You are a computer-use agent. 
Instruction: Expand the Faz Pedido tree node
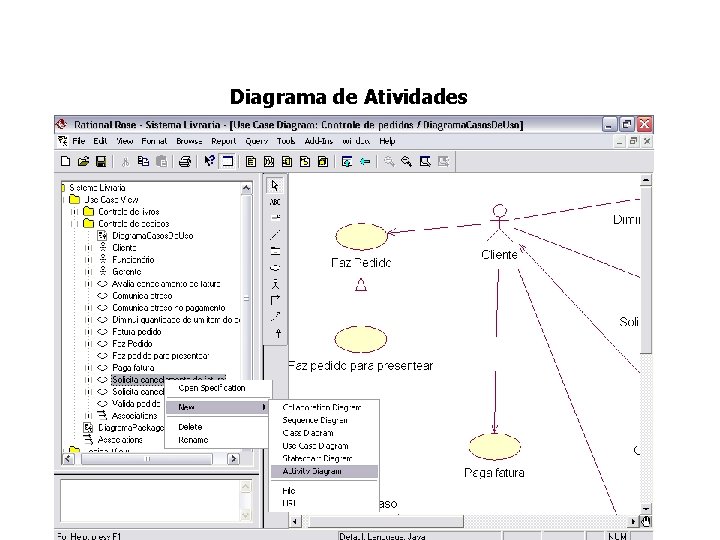pos(88,344)
